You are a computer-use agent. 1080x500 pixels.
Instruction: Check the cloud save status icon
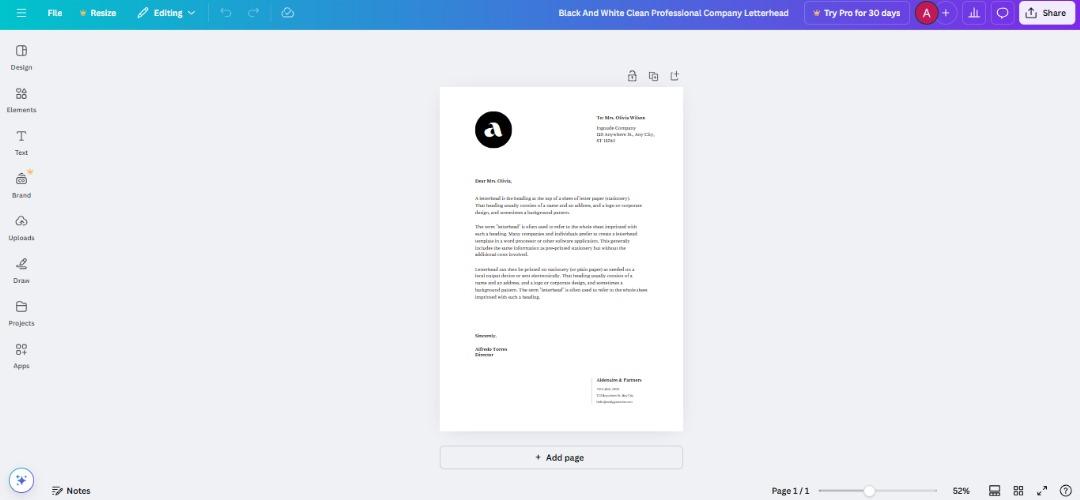[x=288, y=13]
